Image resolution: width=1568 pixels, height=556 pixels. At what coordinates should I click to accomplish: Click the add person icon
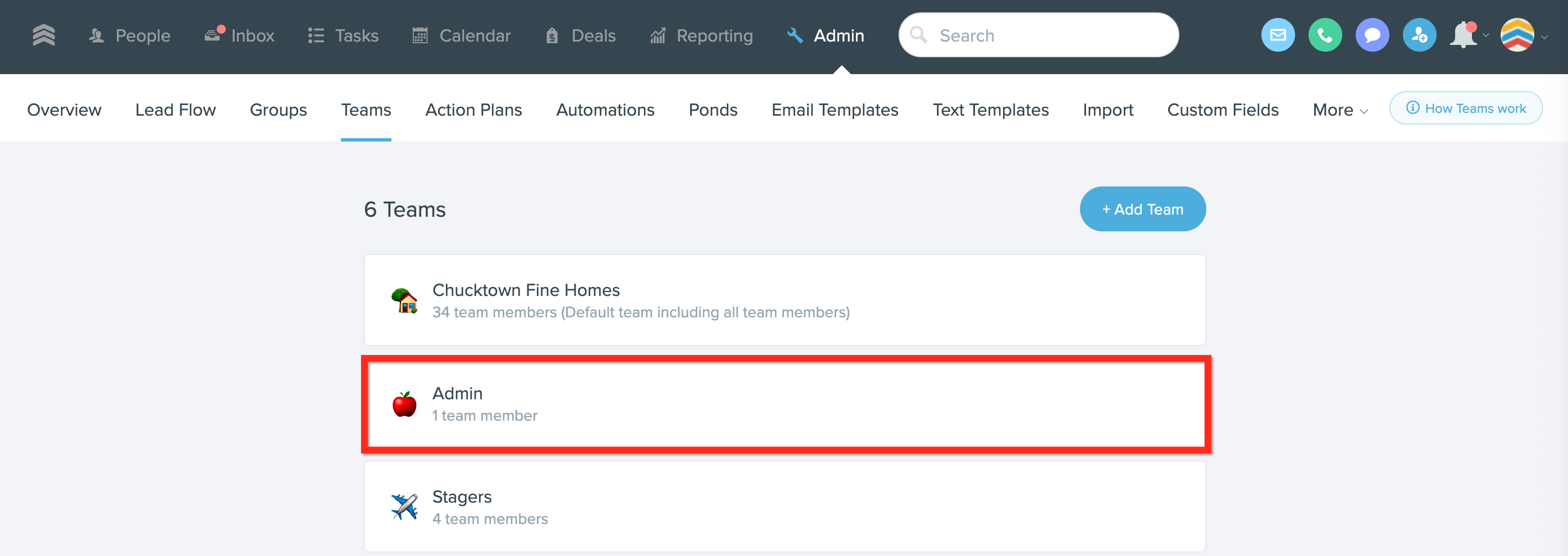click(x=1419, y=35)
